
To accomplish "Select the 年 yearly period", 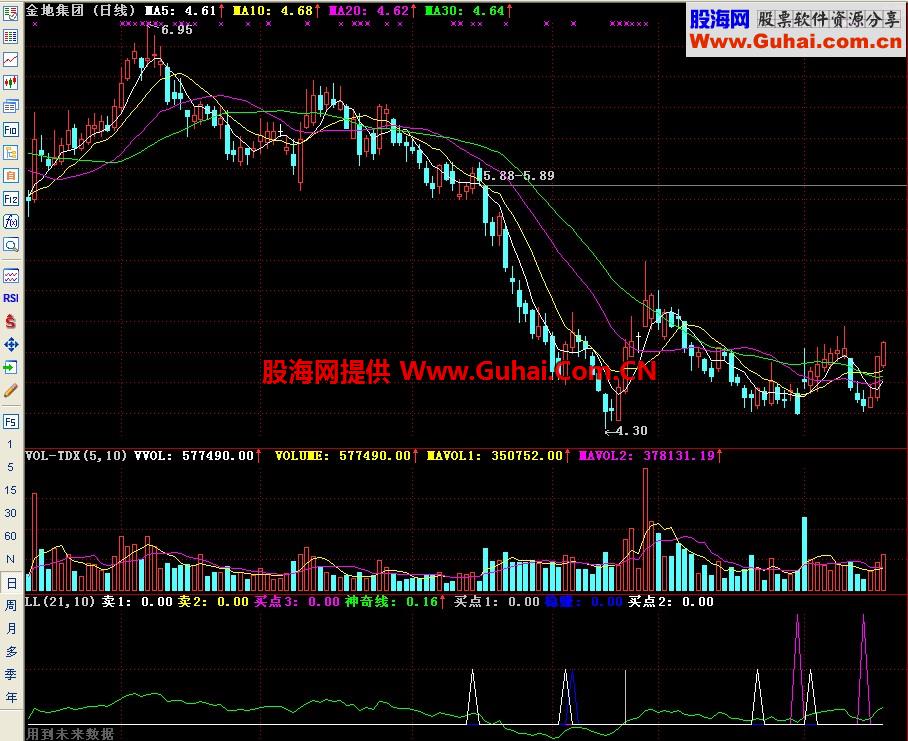I will click(10, 698).
